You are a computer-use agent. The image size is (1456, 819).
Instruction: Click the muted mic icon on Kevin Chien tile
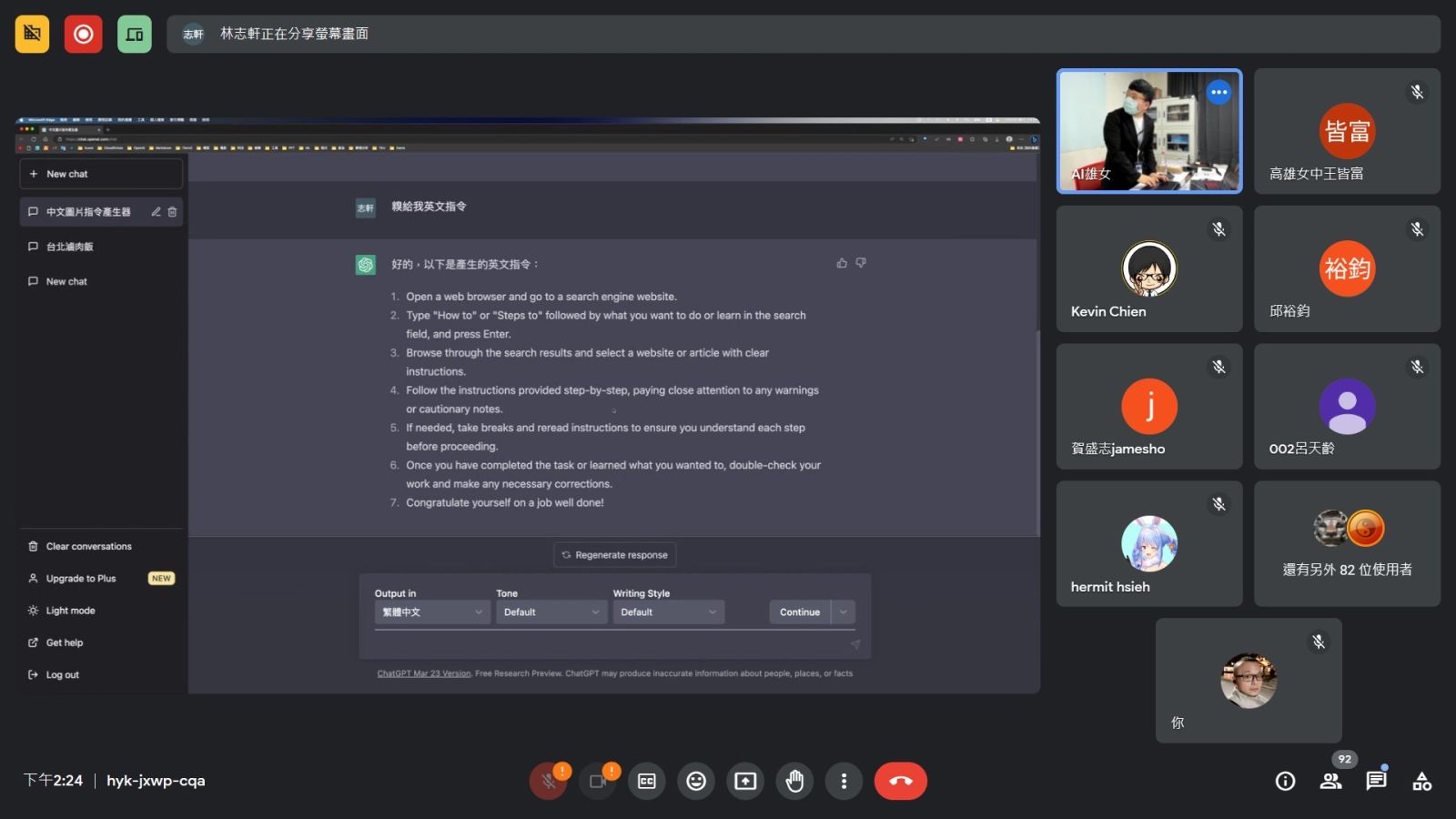point(1218,229)
